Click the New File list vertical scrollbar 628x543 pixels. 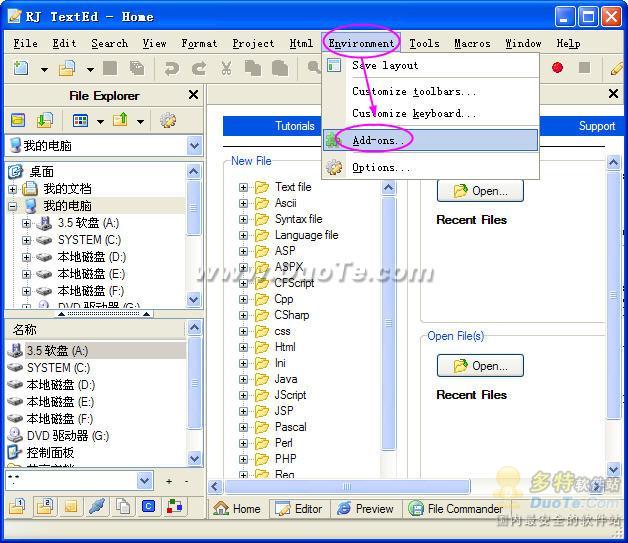tap(388, 323)
